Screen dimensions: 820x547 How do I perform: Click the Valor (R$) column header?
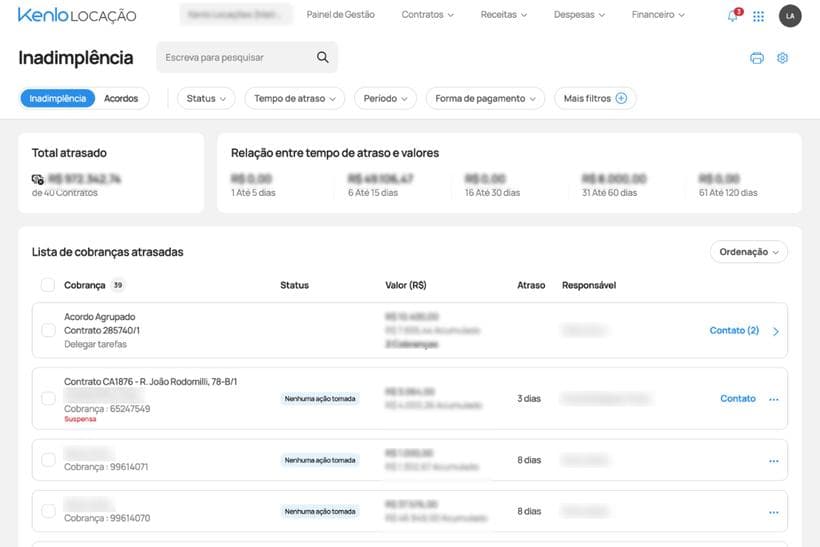pyautogui.click(x=406, y=285)
